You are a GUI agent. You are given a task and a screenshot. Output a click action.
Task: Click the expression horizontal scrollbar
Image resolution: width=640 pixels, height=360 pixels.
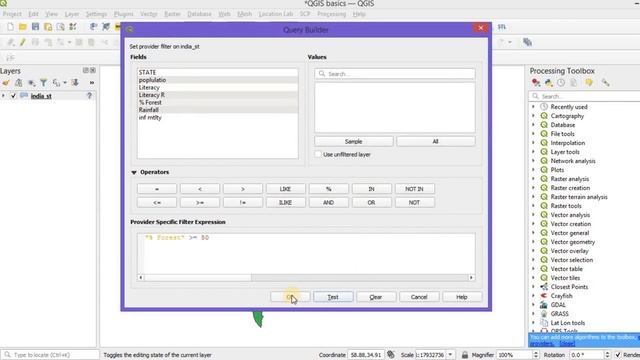pyautogui.click(x=306, y=278)
